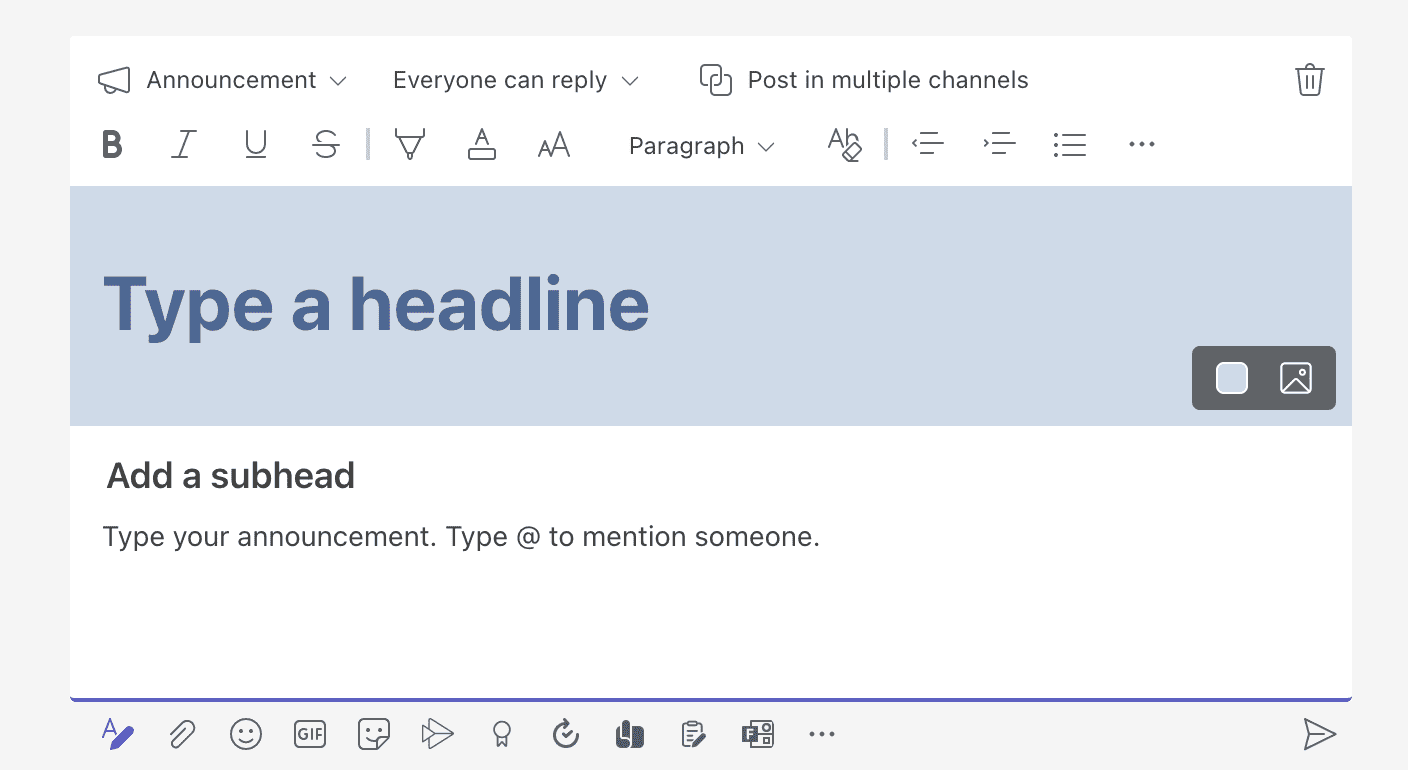This screenshot has width=1408, height=770.
Task: Open the sticker picker
Action: tap(374, 735)
